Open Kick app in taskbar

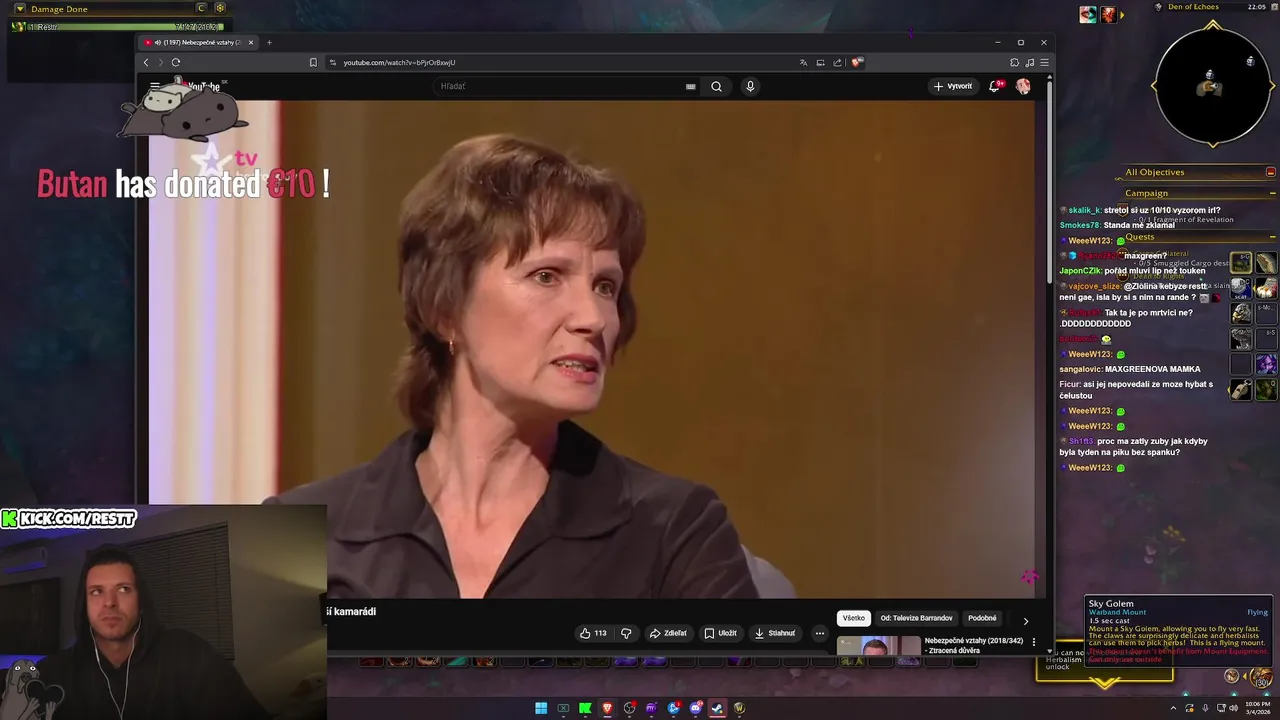click(x=585, y=708)
